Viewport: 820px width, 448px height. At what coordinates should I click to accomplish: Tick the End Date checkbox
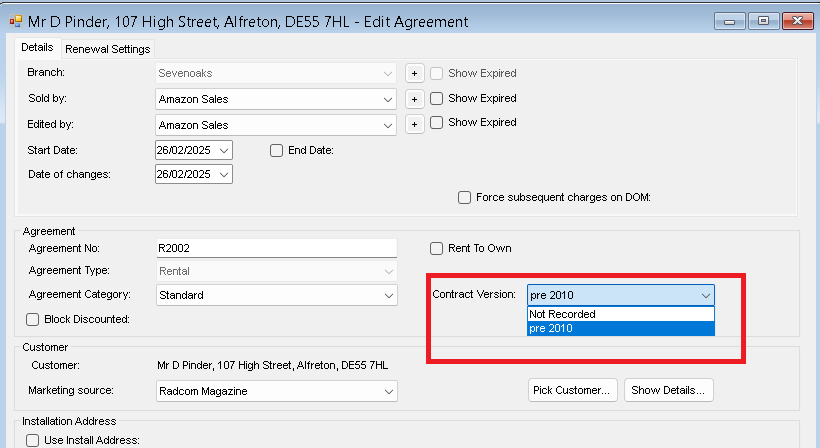click(x=277, y=150)
